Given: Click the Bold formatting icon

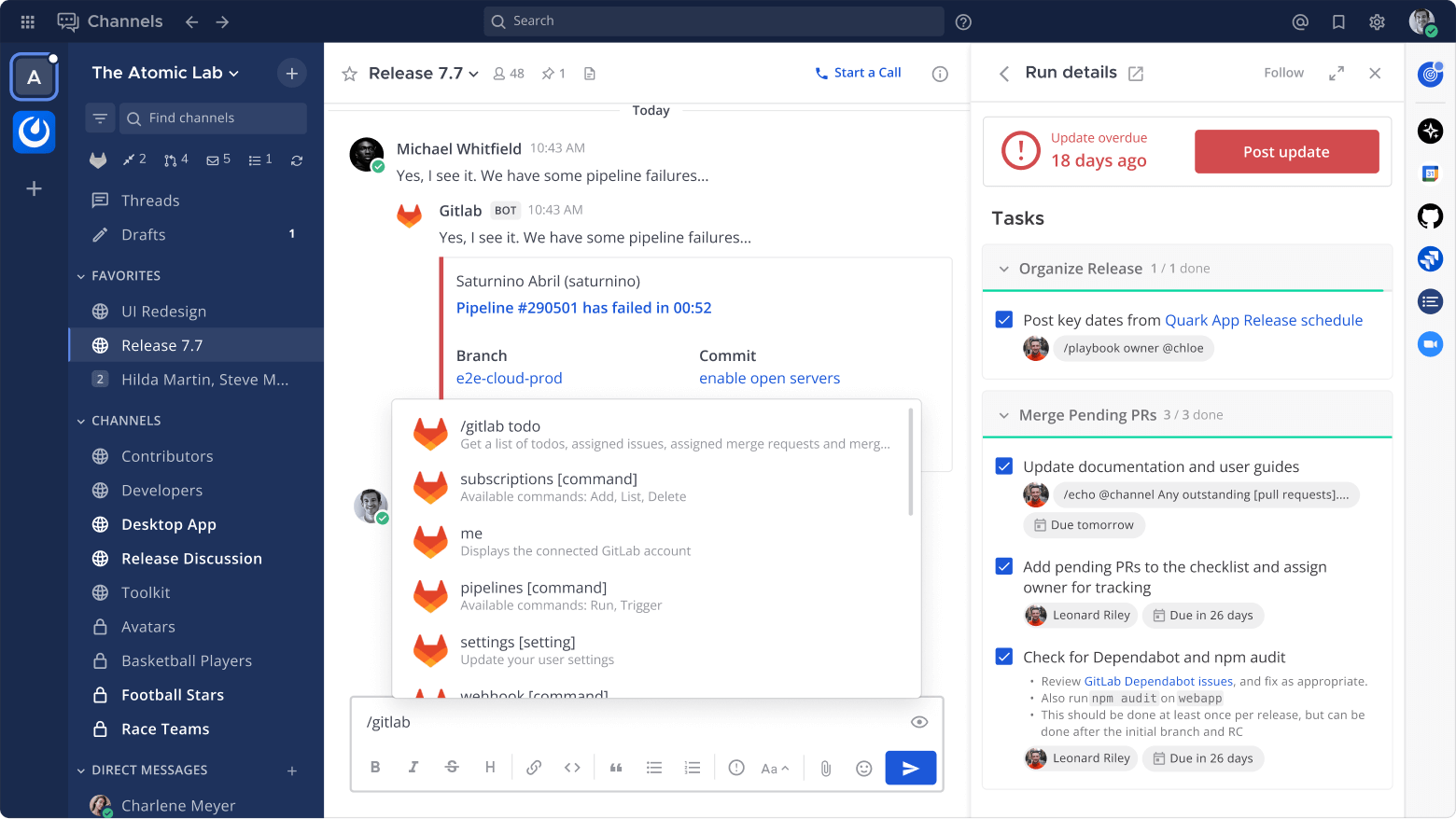Looking at the screenshot, I should (375, 768).
